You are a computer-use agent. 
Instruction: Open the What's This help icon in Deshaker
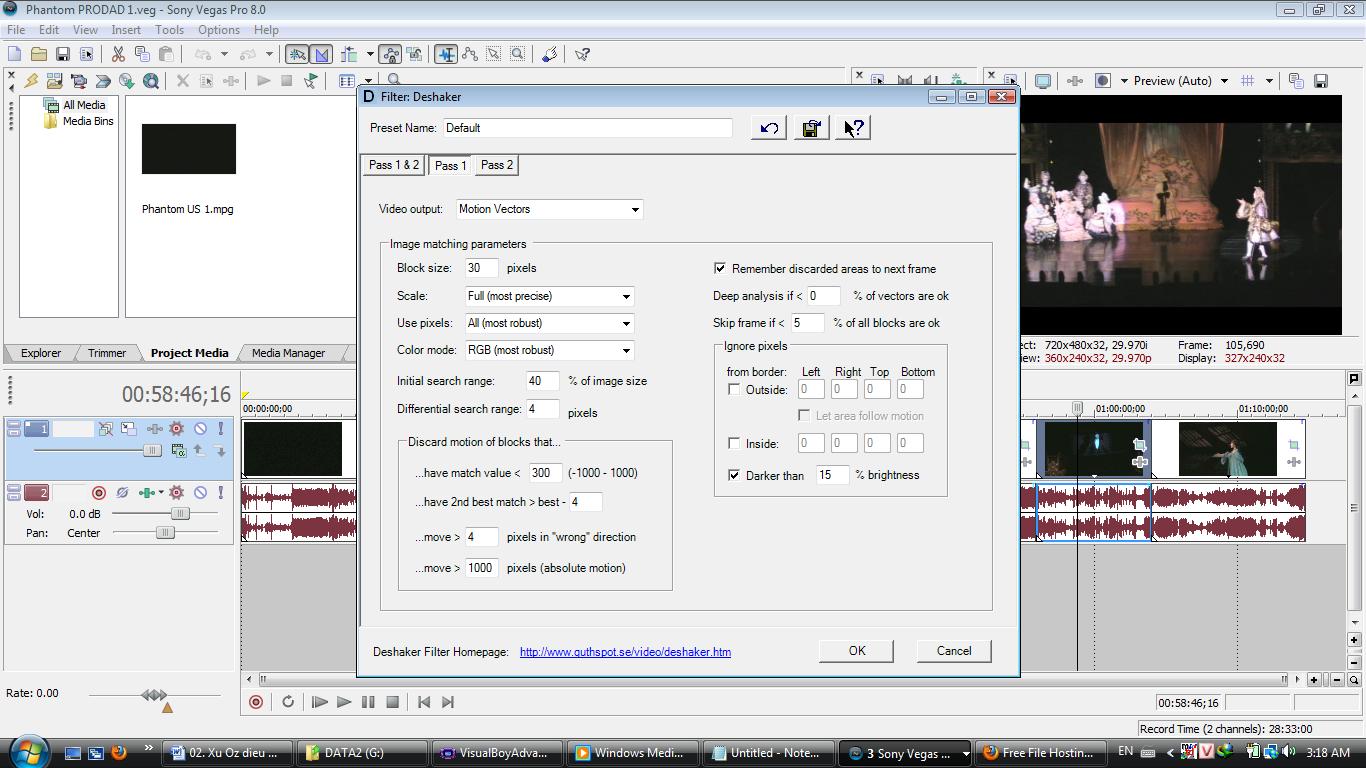pyautogui.click(x=853, y=128)
